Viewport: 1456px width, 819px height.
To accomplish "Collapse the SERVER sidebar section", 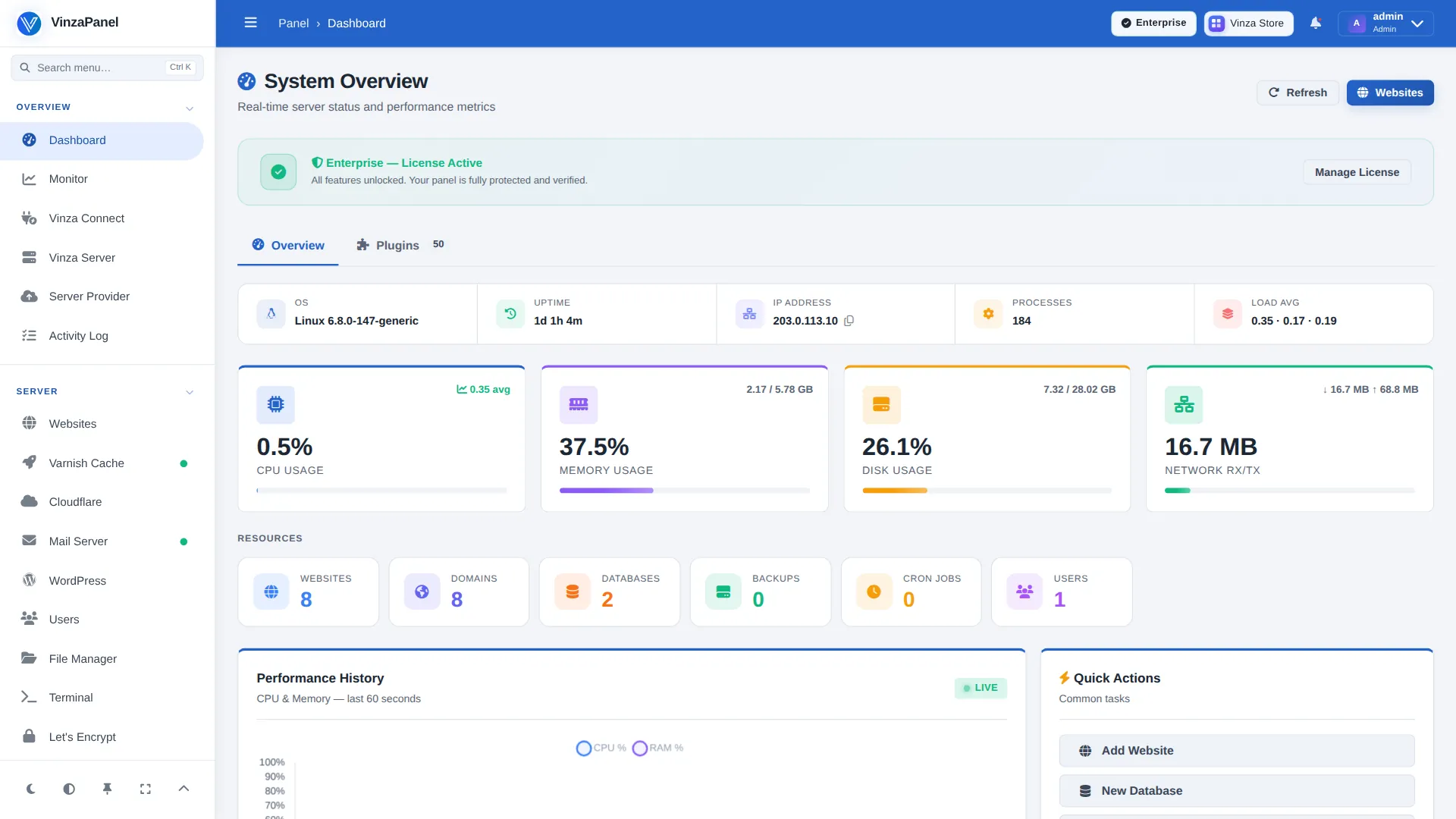I will click(x=190, y=392).
